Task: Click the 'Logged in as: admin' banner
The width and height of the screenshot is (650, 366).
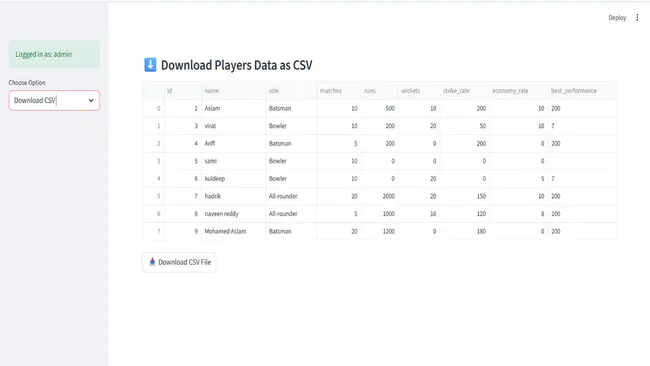Action: (x=54, y=54)
